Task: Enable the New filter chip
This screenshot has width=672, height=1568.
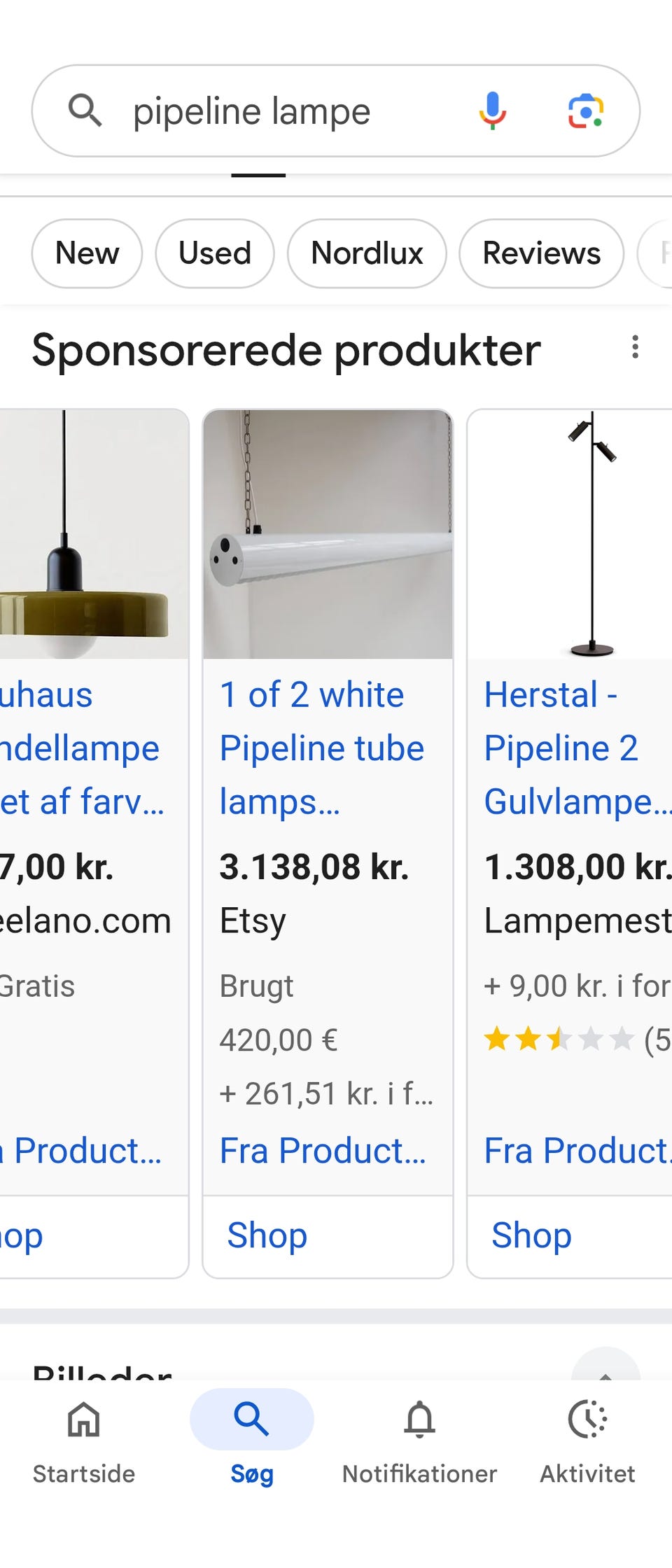Action: pyautogui.click(x=86, y=253)
